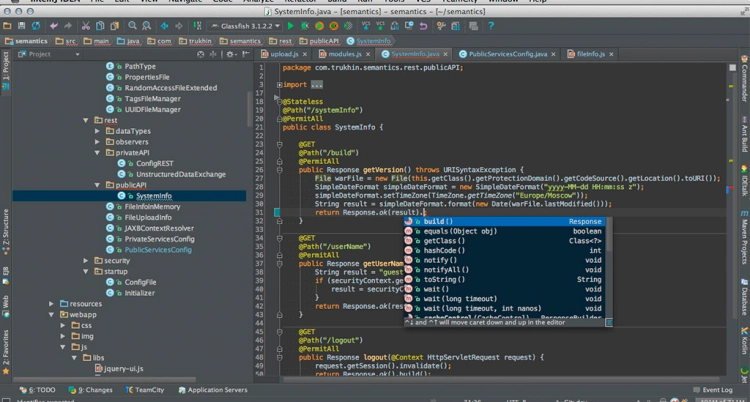Open the Application Servers tool window
The height and width of the screenshot is (402, 750).
click(x=212, y=390)
